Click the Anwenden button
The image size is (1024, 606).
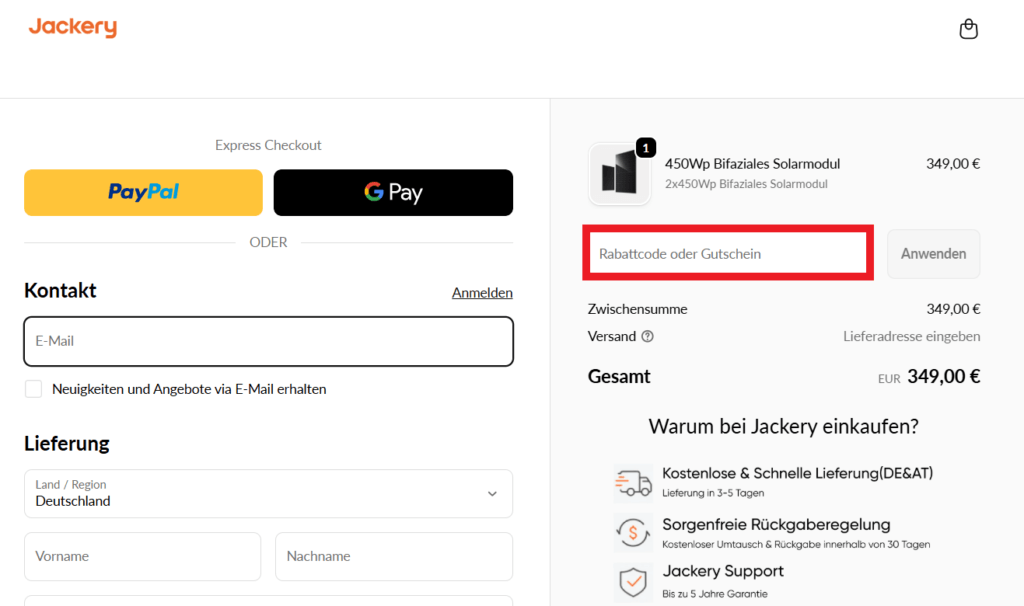click(x=932, y=253)
